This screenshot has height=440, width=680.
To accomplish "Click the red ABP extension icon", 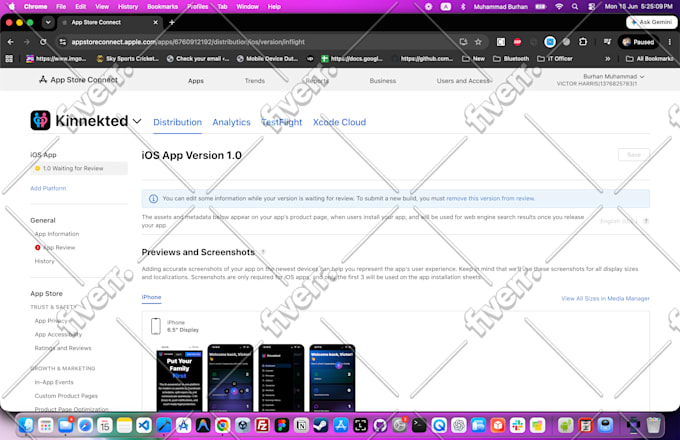I will [x=517, y=42].
